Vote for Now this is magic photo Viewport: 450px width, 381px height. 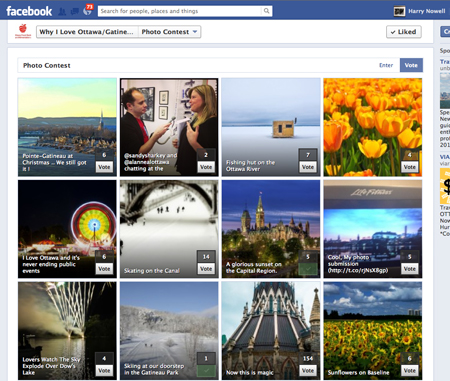tap(307, 370)
